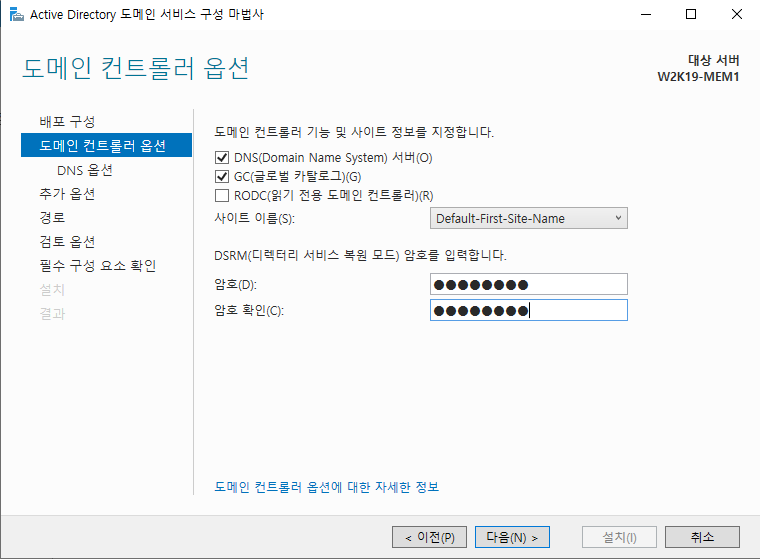
Task: Select the 검토 옵션 step
Action: tap(67, 241)
